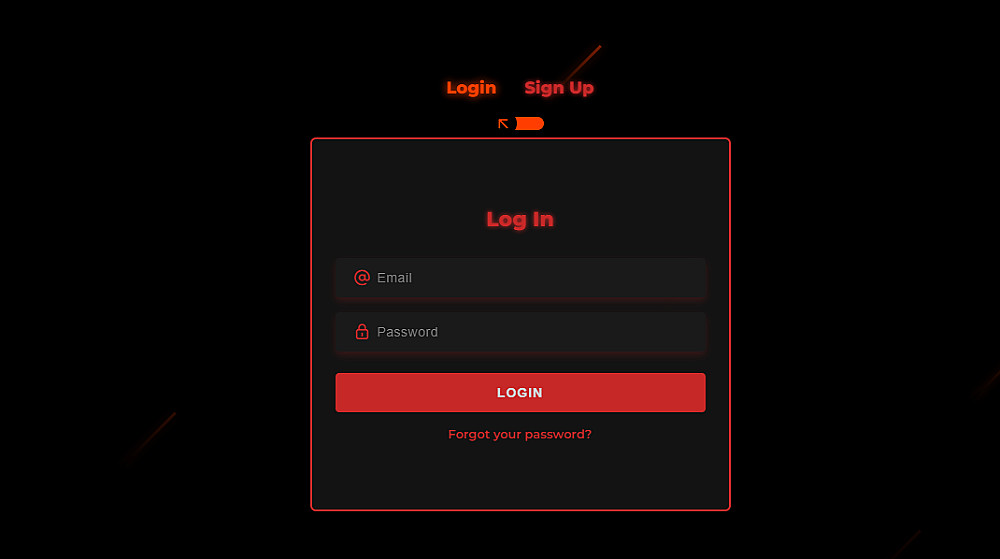This screenshot has width=1000, height=559.
Task: Switch to the Sign Up tab
Action: 559,88
